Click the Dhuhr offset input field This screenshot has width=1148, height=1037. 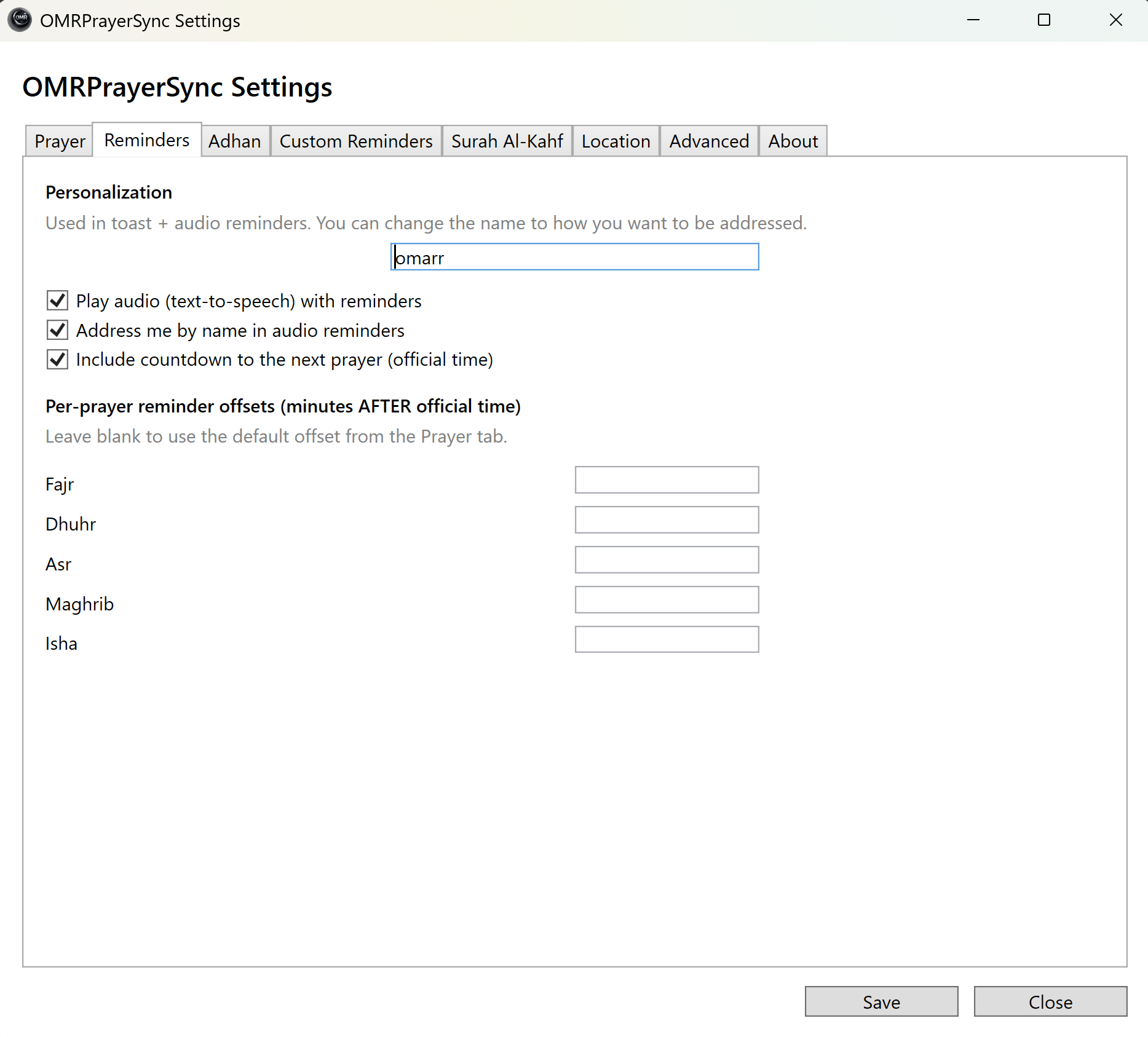(667, 520)
